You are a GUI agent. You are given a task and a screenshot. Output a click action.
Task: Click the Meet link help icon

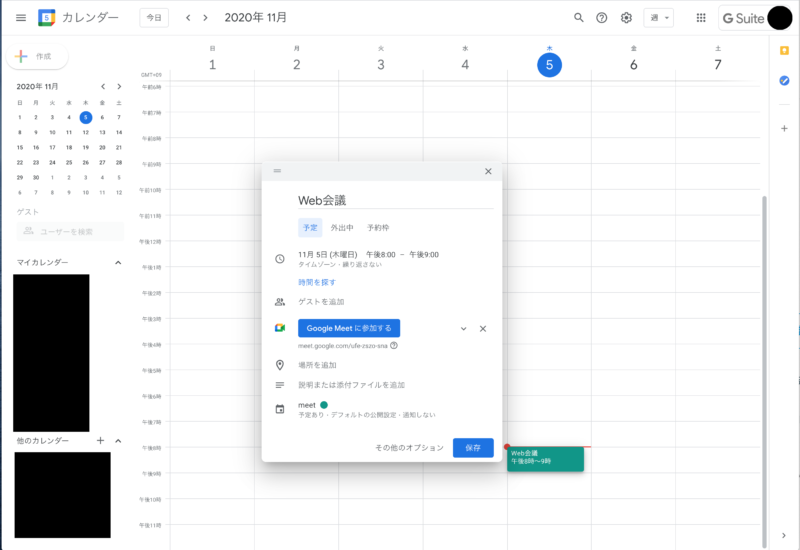(x=394, y=345)
